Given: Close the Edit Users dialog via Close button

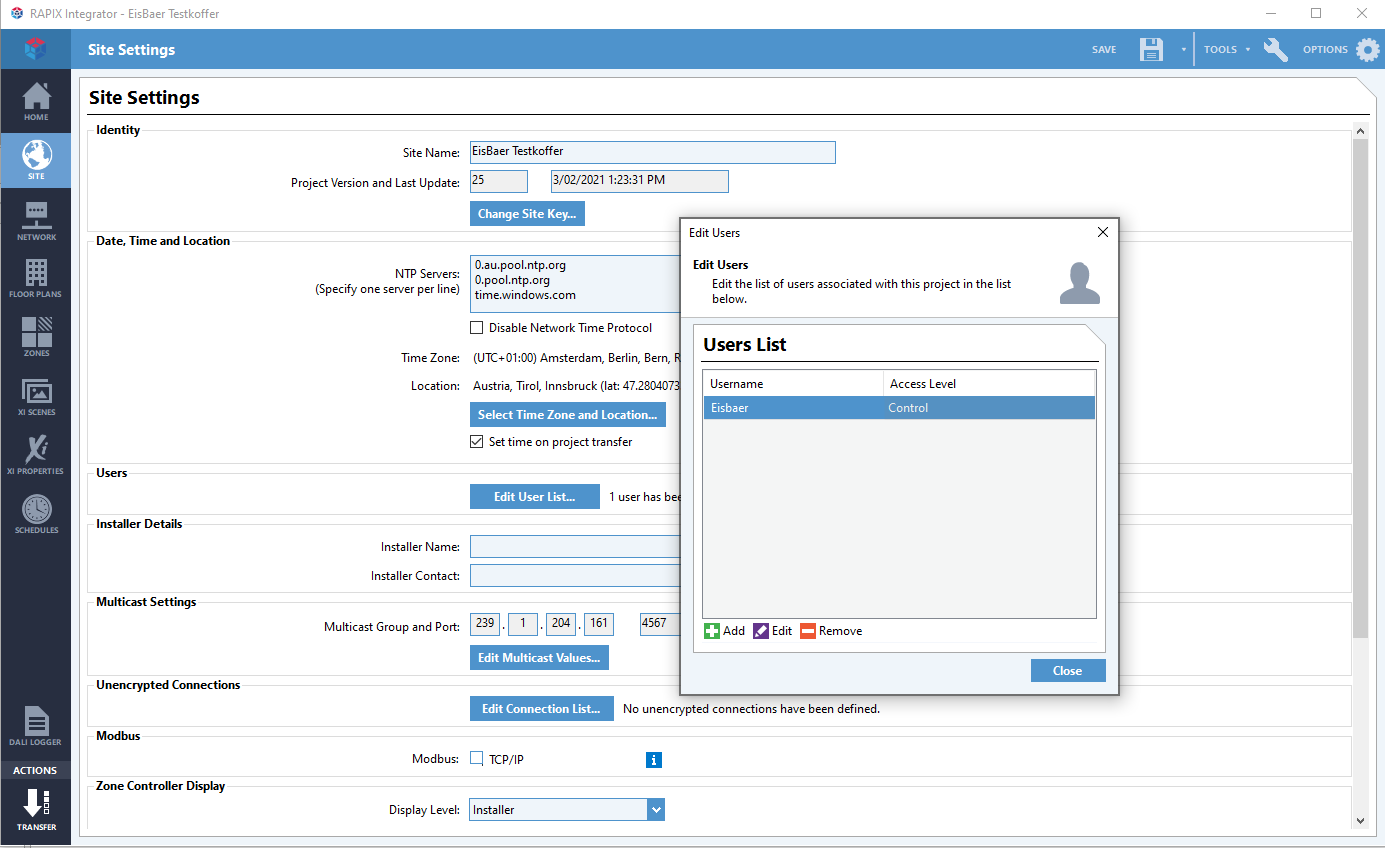Looking at the screenshot, I should click(1068, 671).
